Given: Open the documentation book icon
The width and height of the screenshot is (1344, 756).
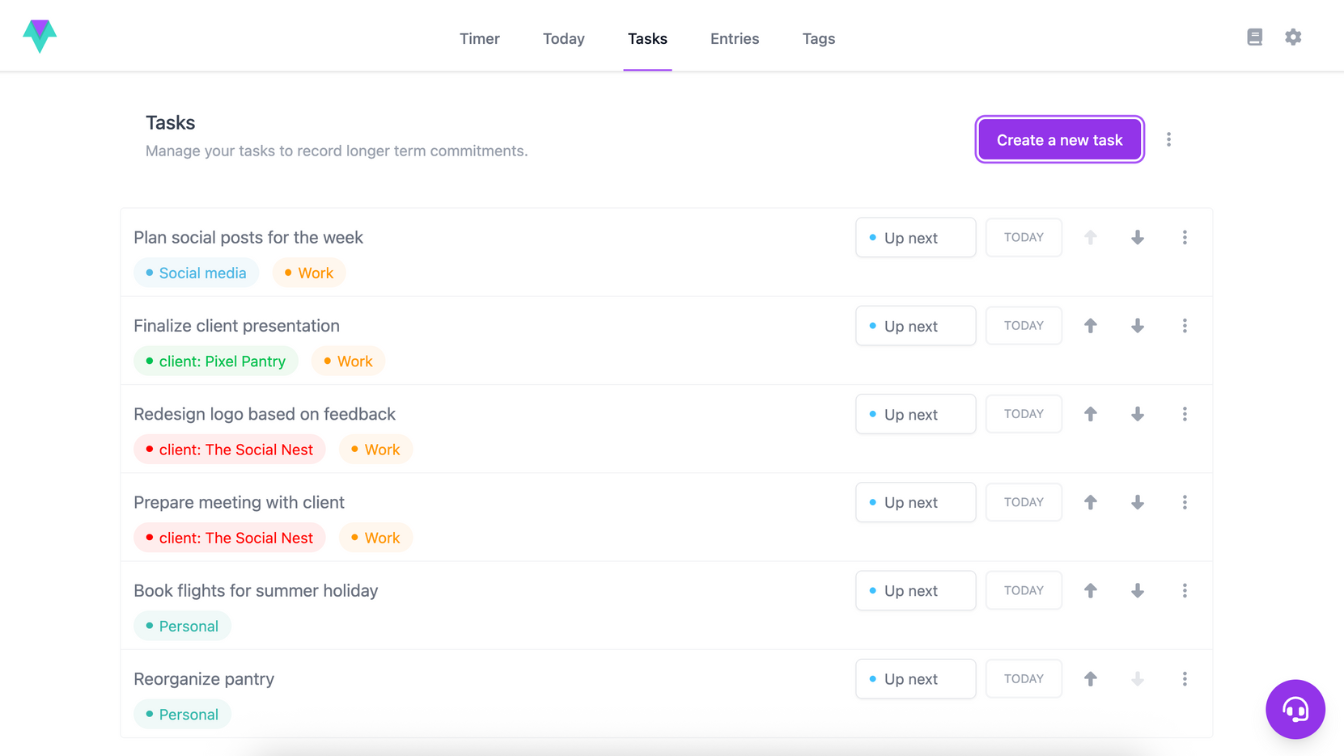Looking at the screenshot, I should (x=1254, y=37).
